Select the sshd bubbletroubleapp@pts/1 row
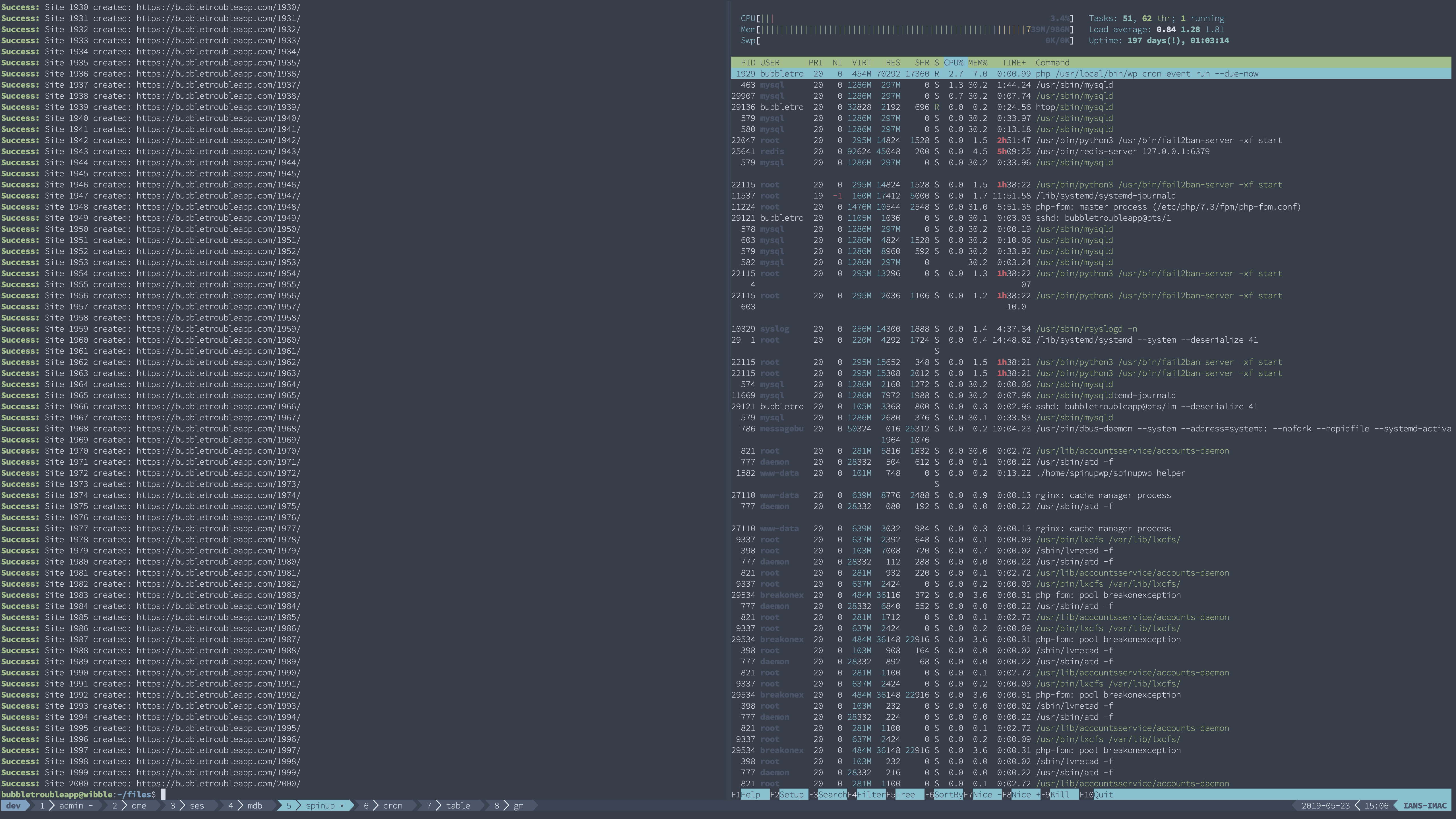1456x819 pixels. [1091, 218]
